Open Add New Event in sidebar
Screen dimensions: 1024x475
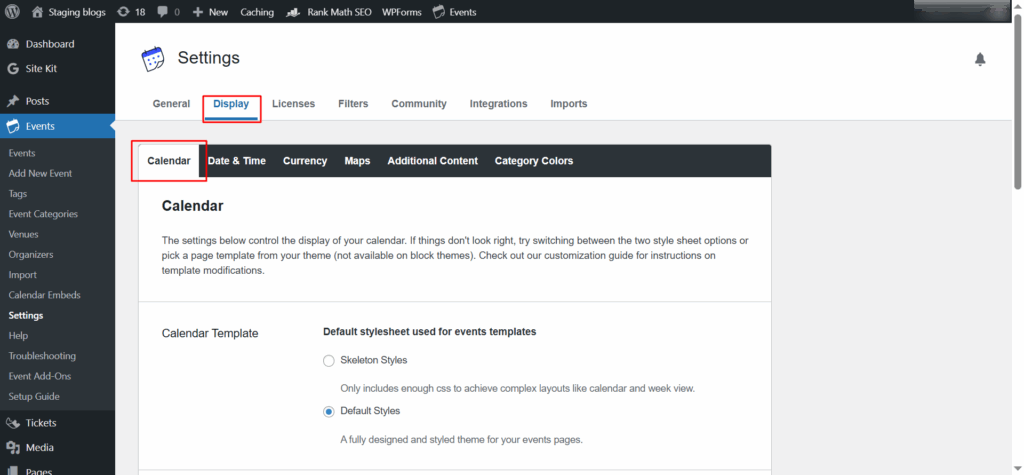40,174
